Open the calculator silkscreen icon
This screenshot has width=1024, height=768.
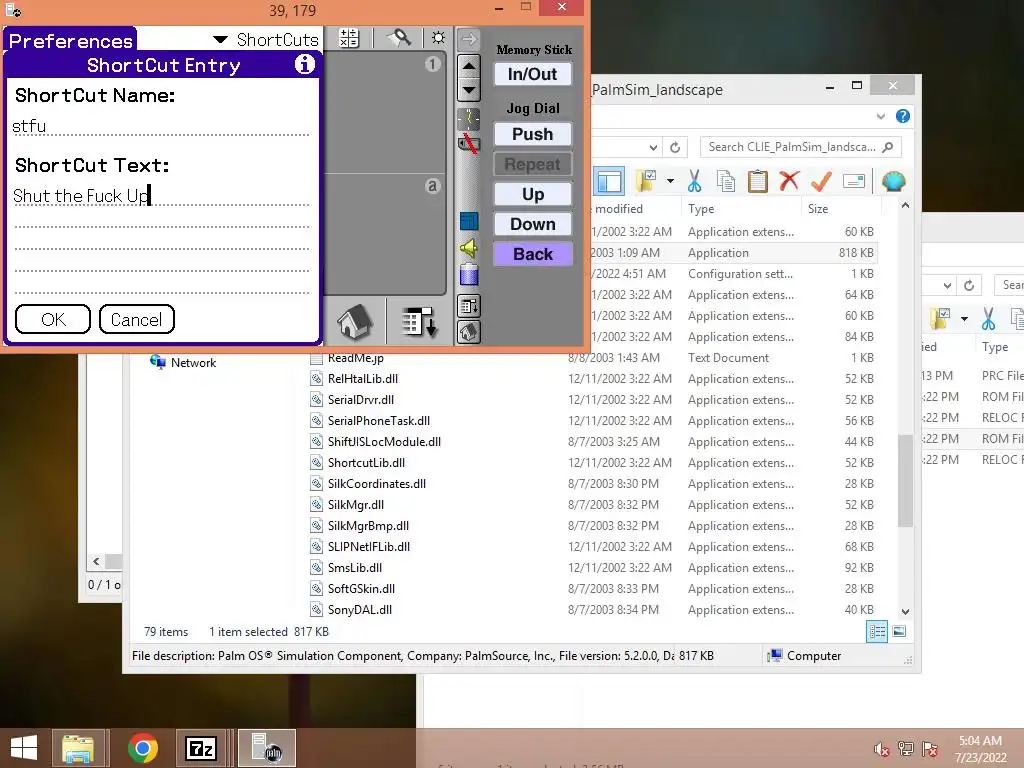(x=349, y=38)
